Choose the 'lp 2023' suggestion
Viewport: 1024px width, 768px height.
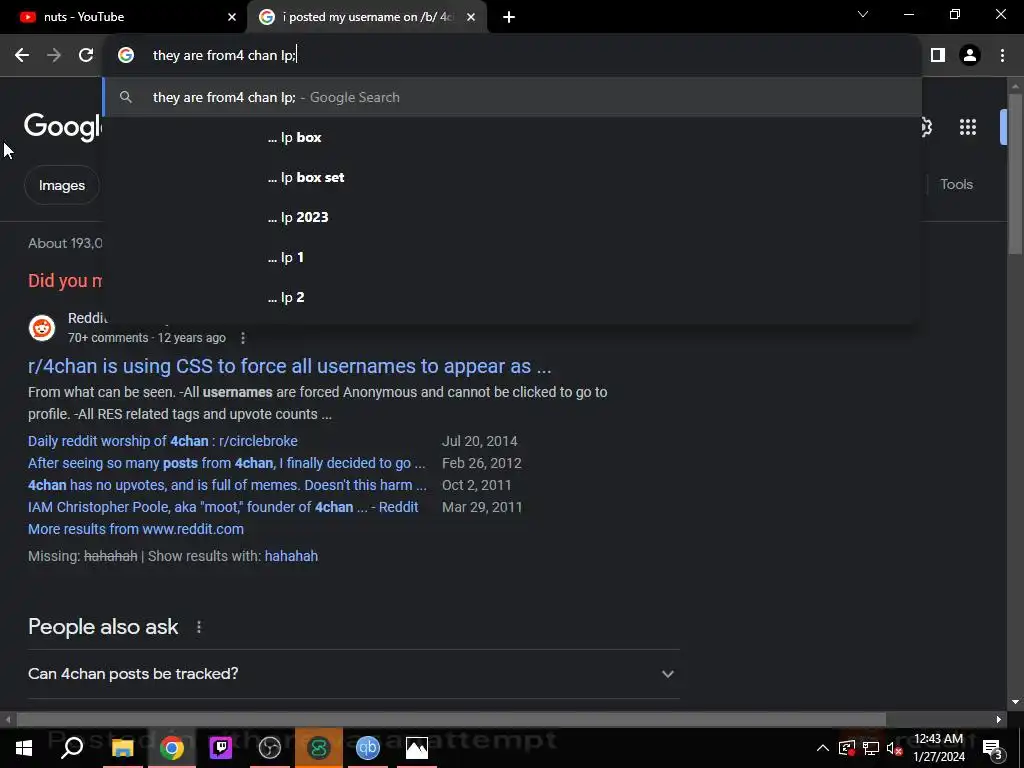512,217
